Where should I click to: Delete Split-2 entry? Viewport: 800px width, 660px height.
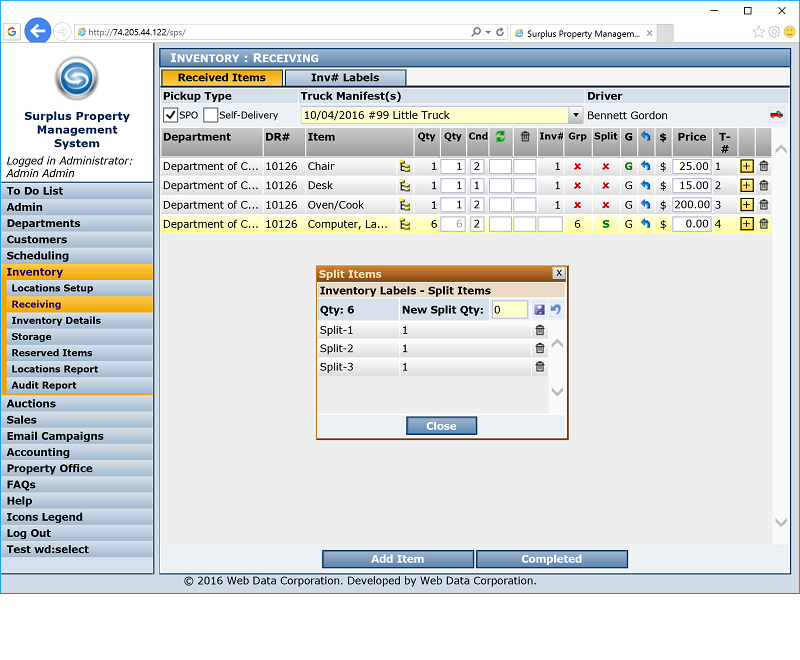(x=540, y=348)
